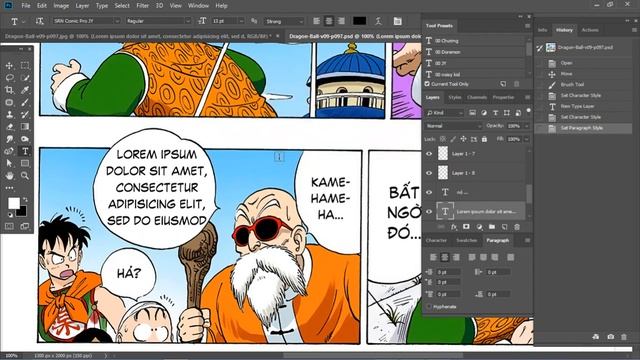Right align text in options bar
This screenshot has height=360, width=640.
pos(341,21)
